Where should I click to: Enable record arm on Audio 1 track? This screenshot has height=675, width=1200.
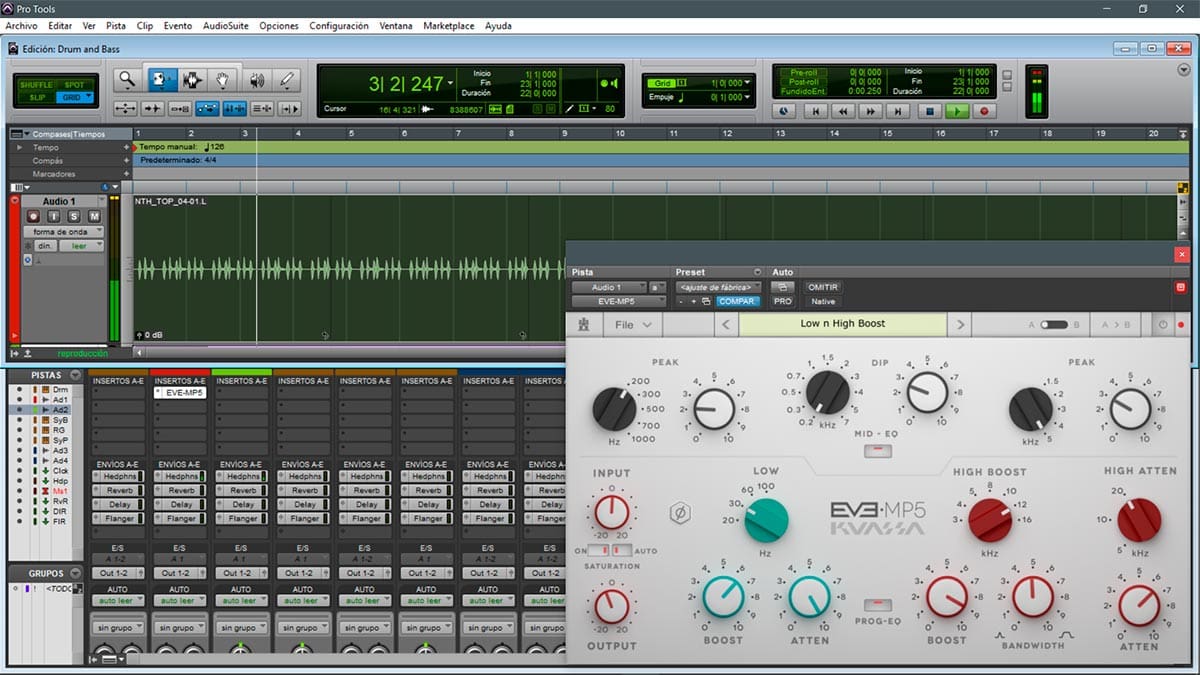click(33, 216)
